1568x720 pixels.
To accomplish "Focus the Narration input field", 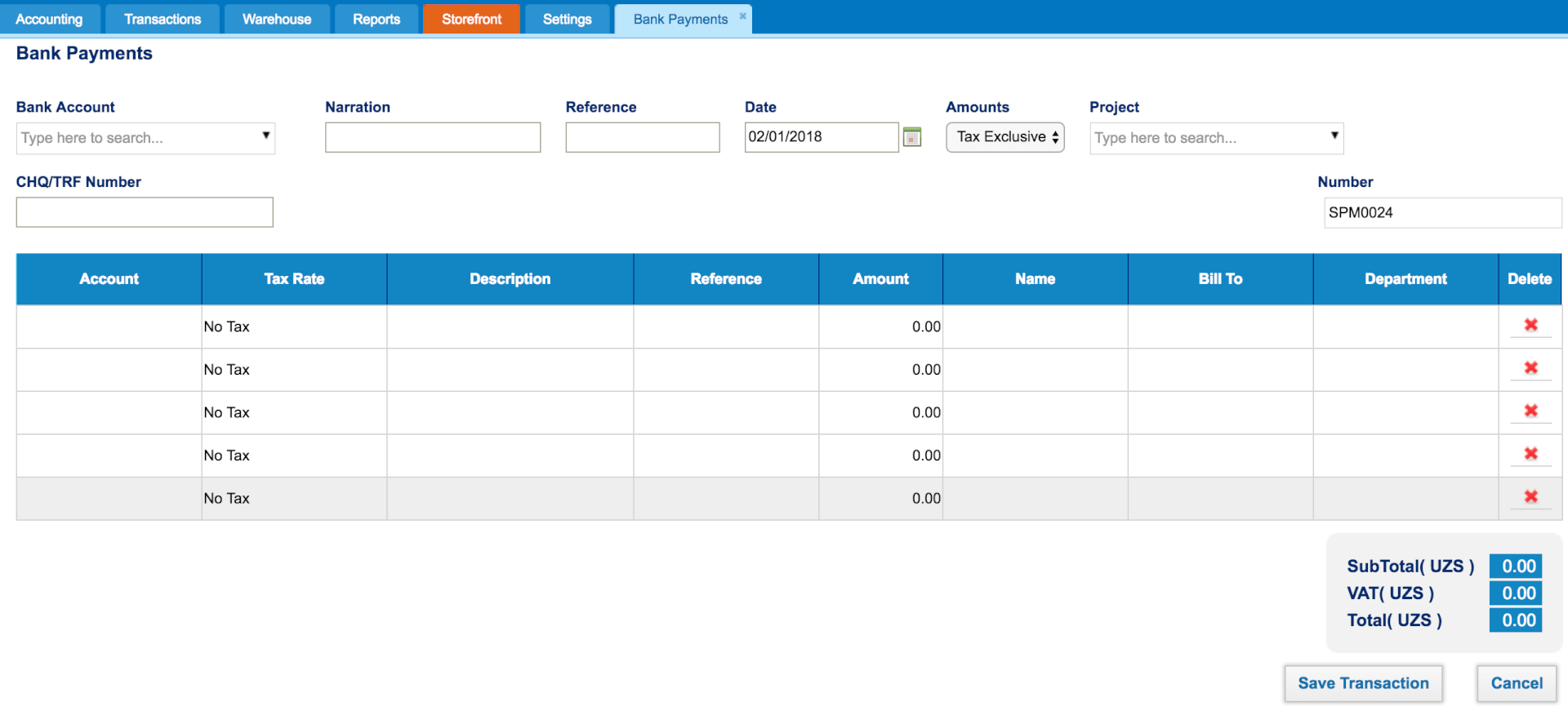I will point(433,137).
